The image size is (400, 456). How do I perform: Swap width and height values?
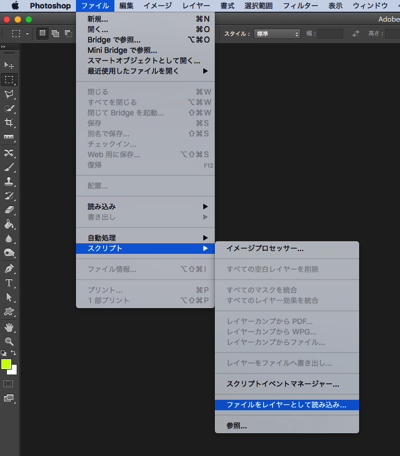coord(356,33)
